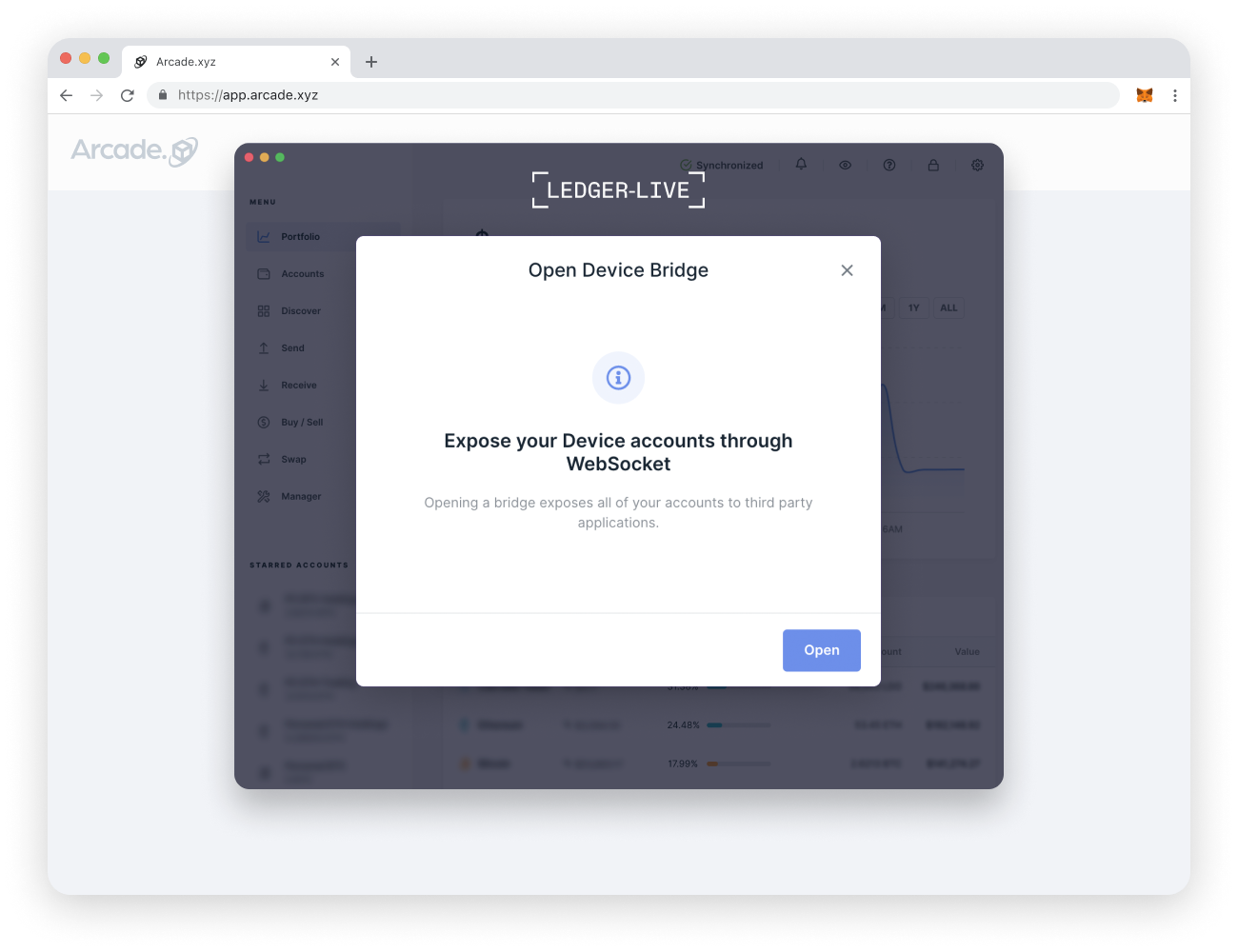Click the Arcade logo

tap(134, 150)
